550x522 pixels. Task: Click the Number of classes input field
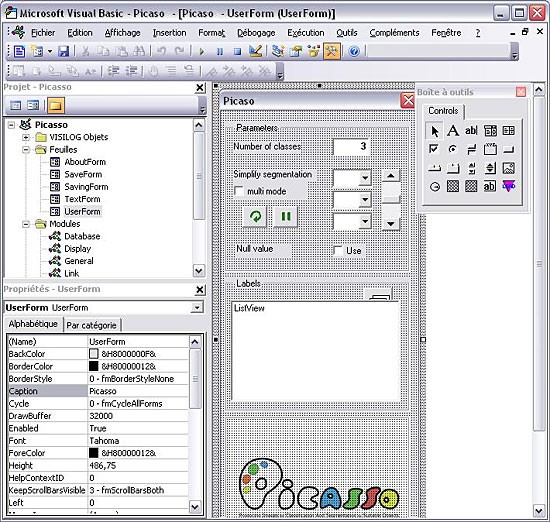pos(352,147)
